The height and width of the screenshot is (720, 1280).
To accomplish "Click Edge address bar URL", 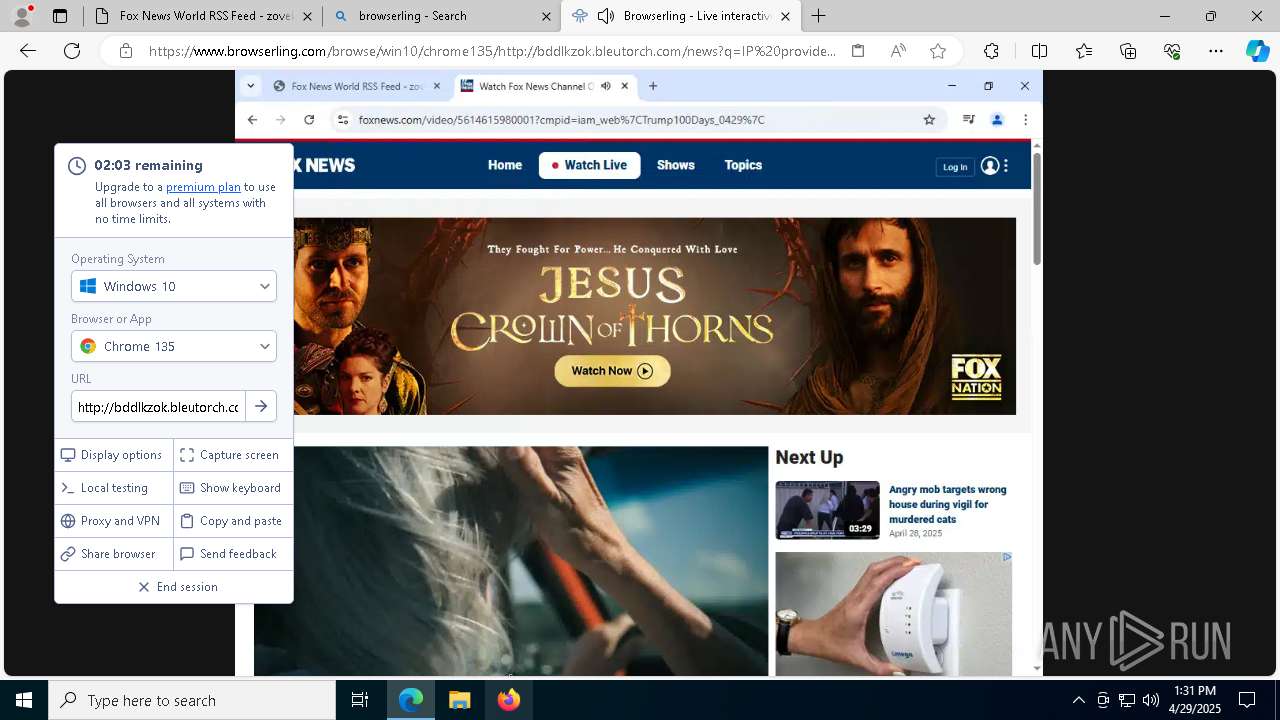I will click(492, 51).
